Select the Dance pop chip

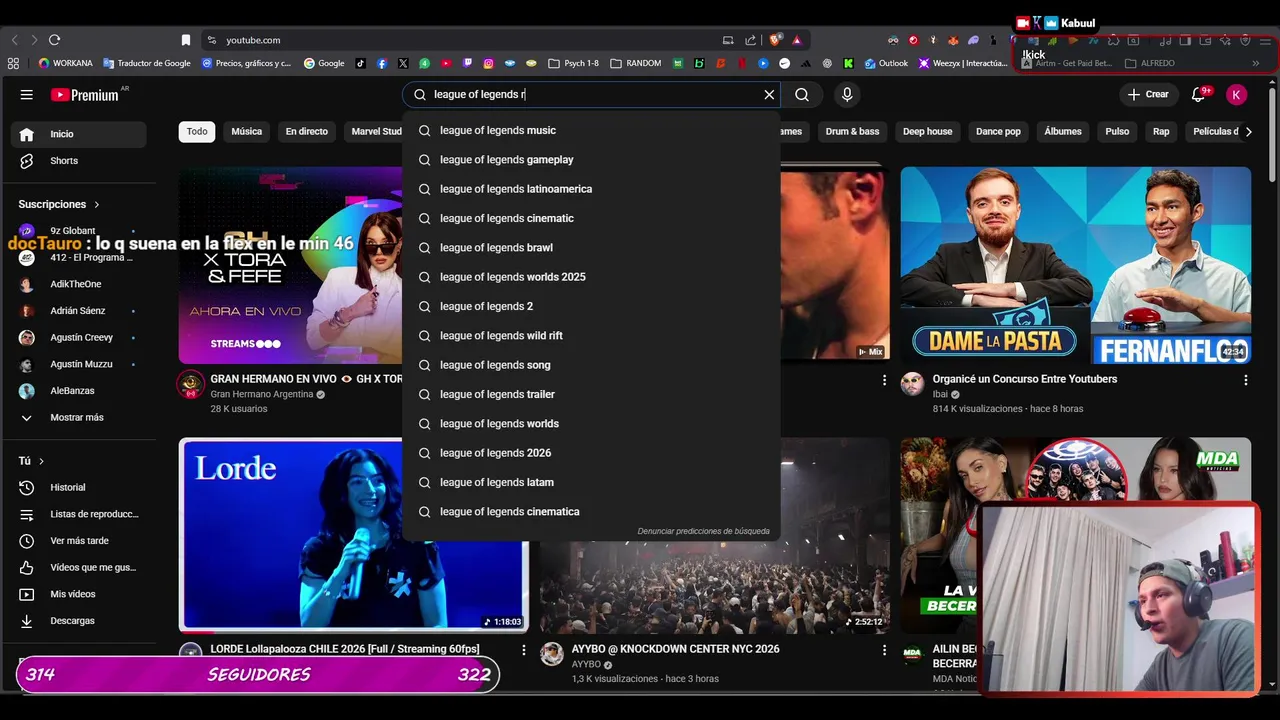[x=998, y=131]
